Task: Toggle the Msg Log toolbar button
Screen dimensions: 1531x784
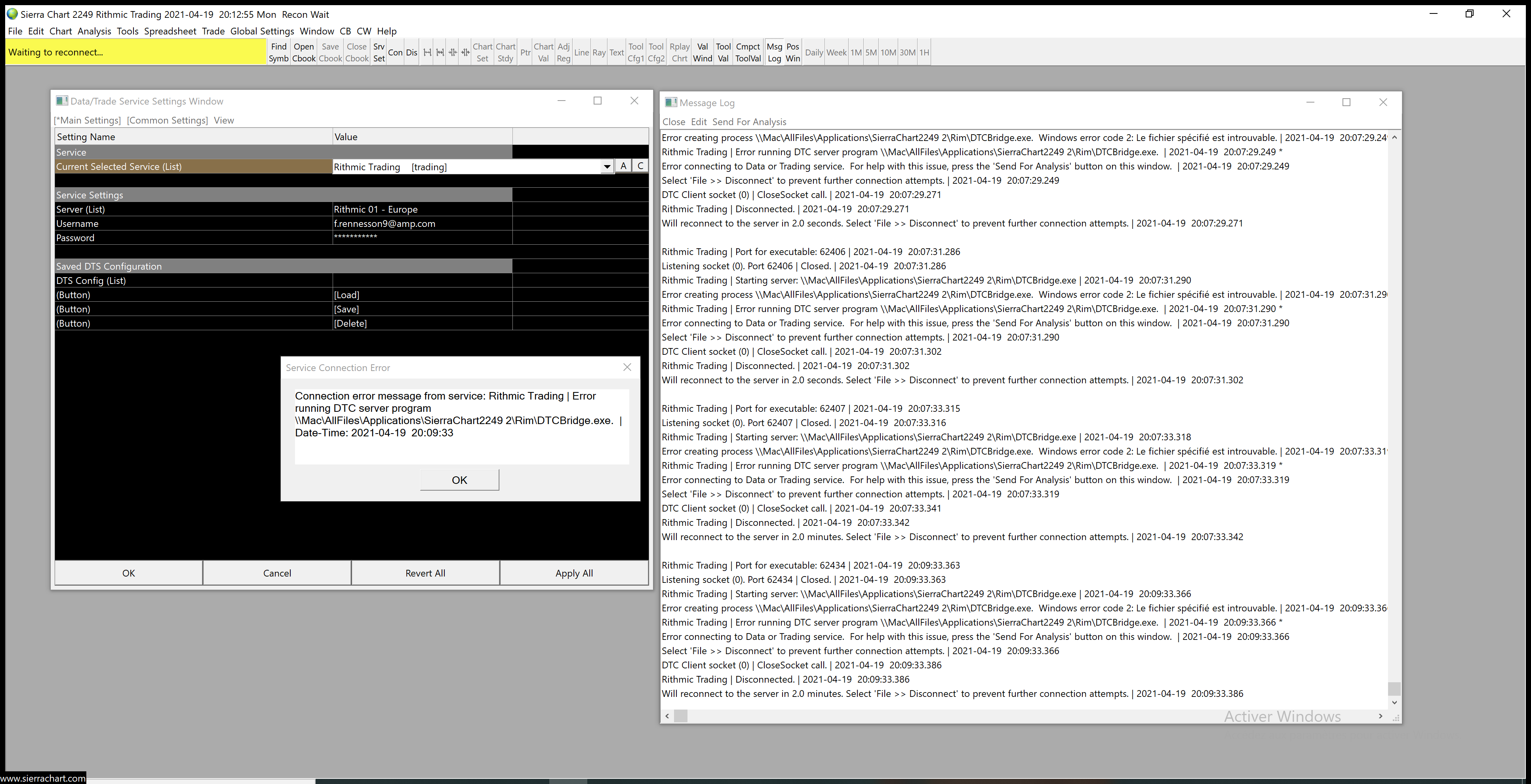Action: point(774,52)
